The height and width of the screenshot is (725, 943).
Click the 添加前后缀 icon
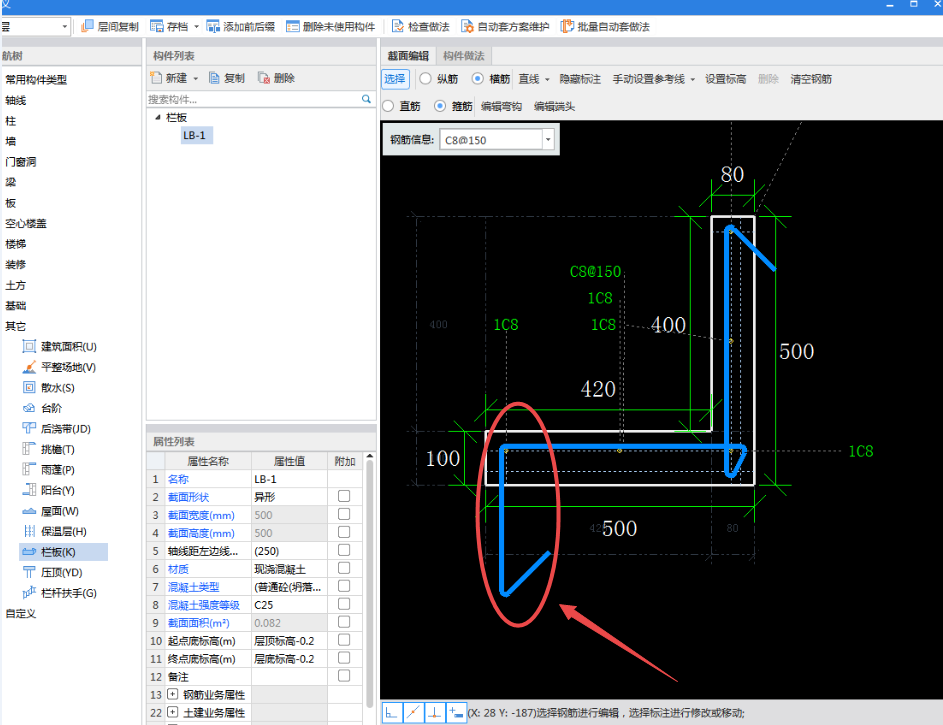coord(213,26)
